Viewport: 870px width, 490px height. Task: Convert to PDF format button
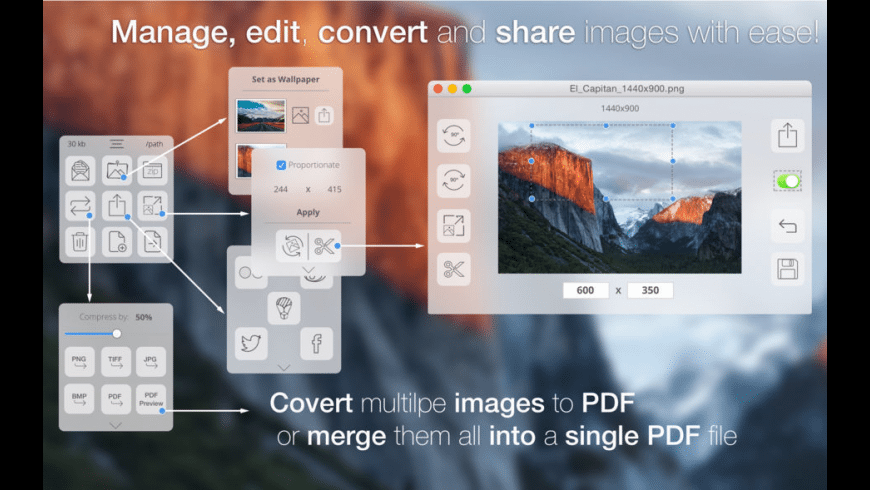115,399
